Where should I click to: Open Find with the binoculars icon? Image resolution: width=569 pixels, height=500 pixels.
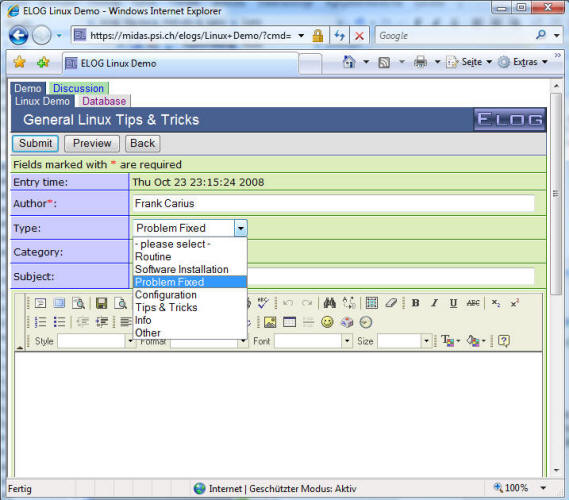(x=329, y=303)
